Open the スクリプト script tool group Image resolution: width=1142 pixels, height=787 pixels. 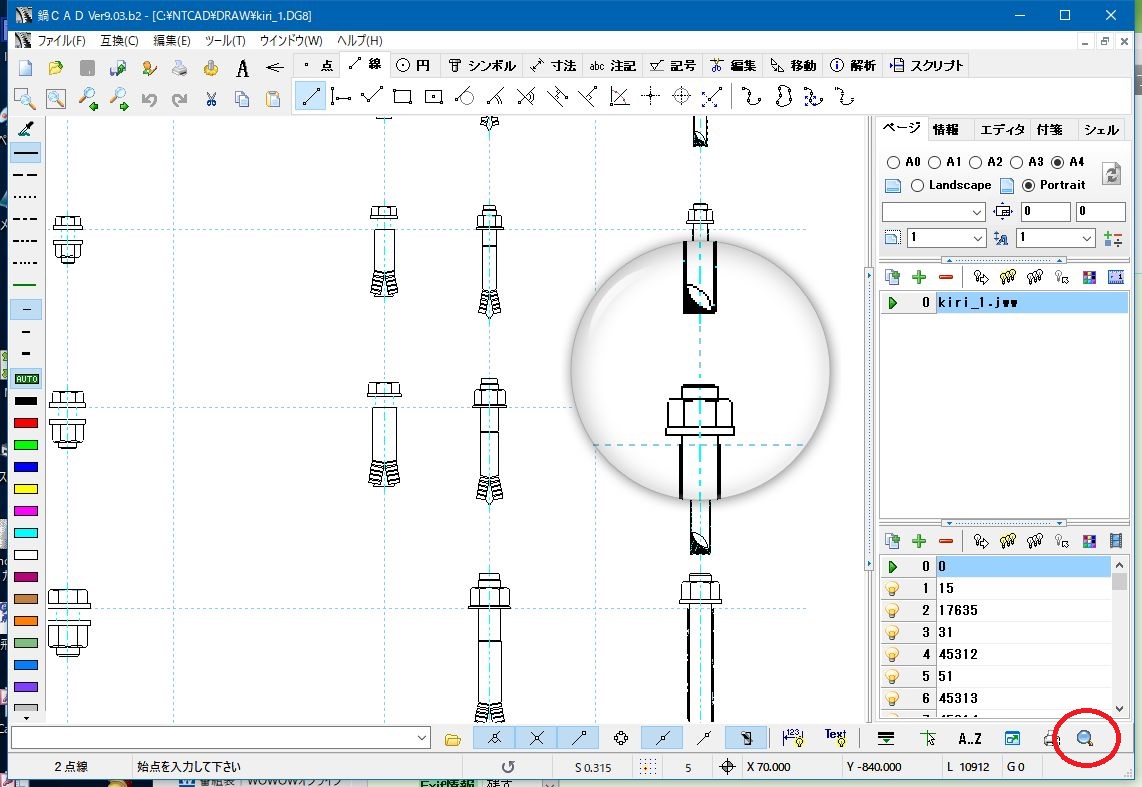click(927, 66)
